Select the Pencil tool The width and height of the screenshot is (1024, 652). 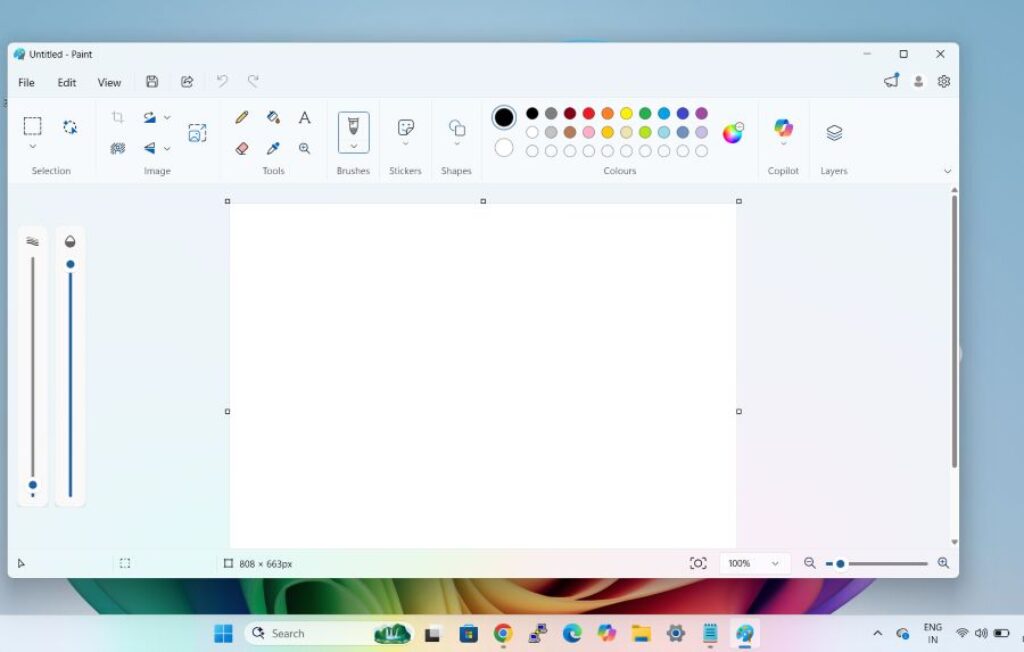[242, 118]
